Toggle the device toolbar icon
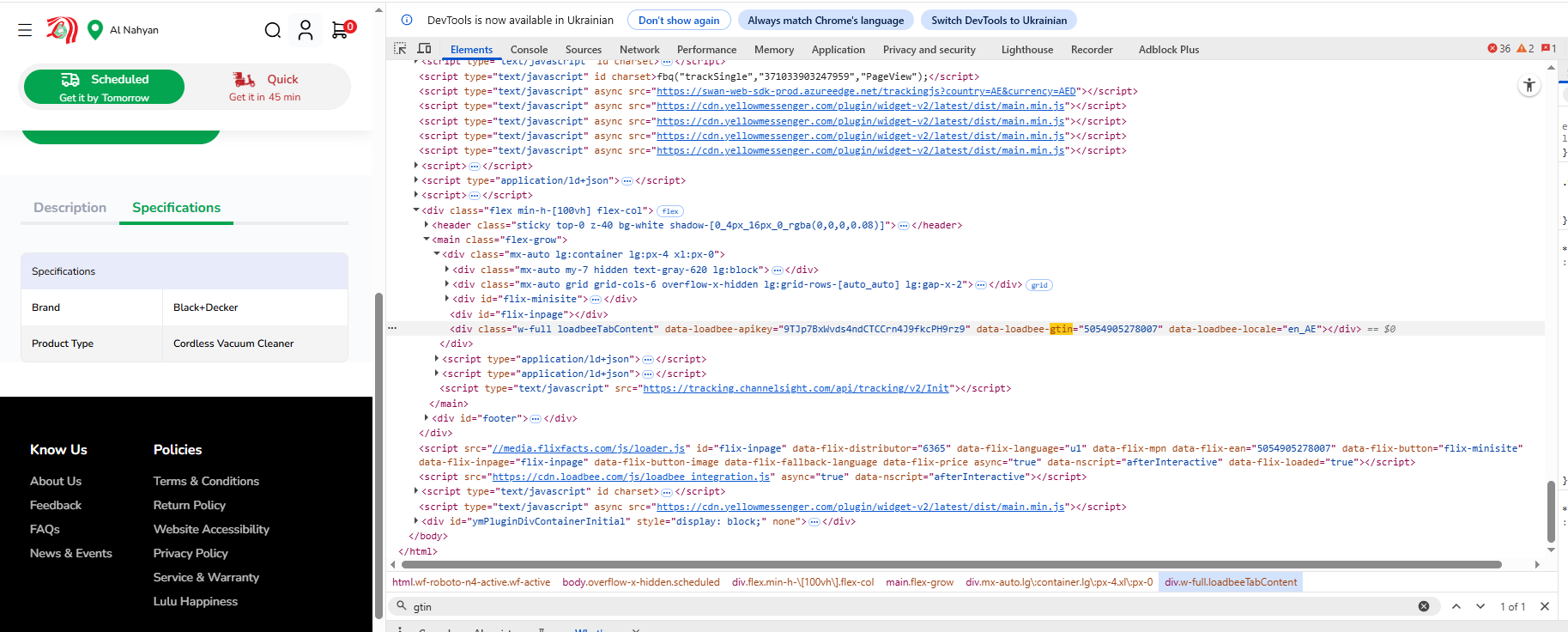1568x632 pixels. [424, 49]
